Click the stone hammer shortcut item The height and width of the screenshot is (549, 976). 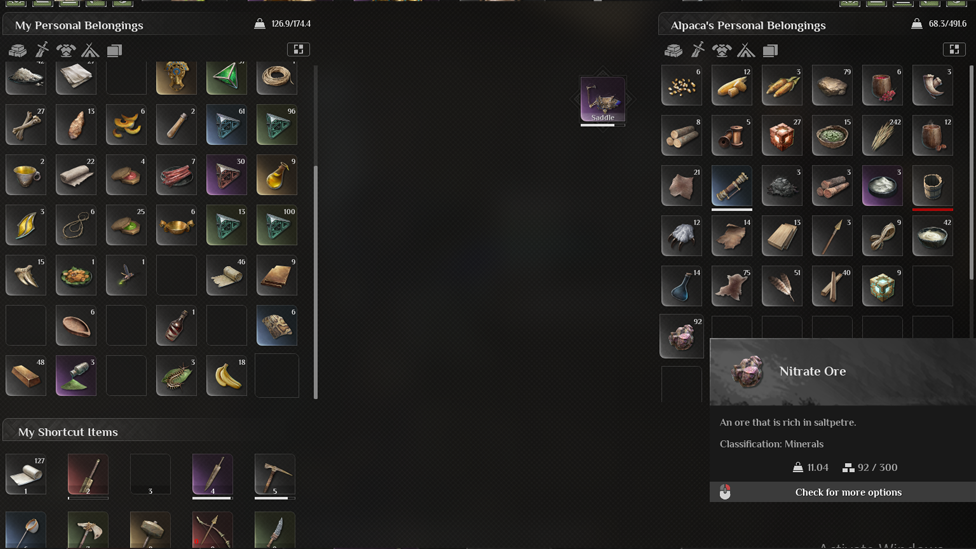(150, 530)
